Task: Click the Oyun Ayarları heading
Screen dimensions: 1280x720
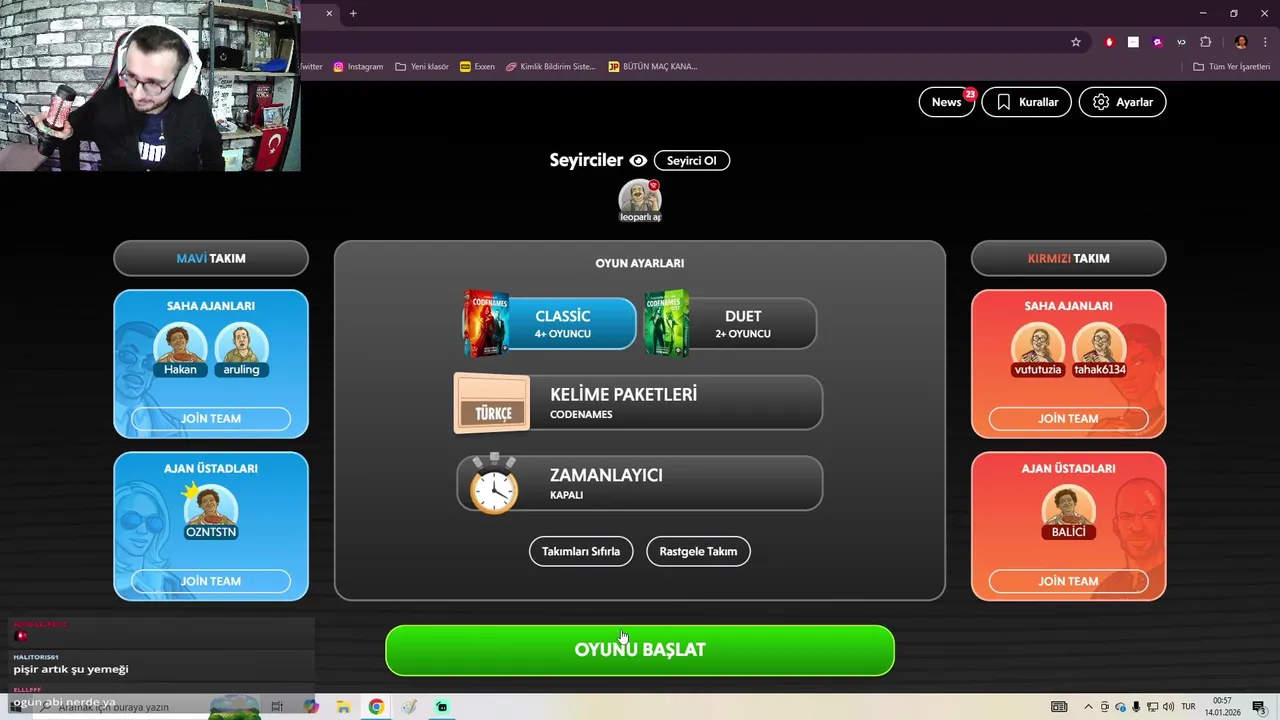Action: 640,263
